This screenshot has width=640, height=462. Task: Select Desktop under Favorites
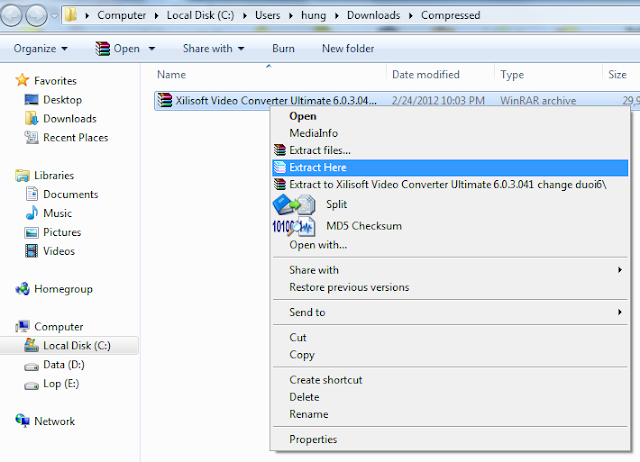pos(62,100)
